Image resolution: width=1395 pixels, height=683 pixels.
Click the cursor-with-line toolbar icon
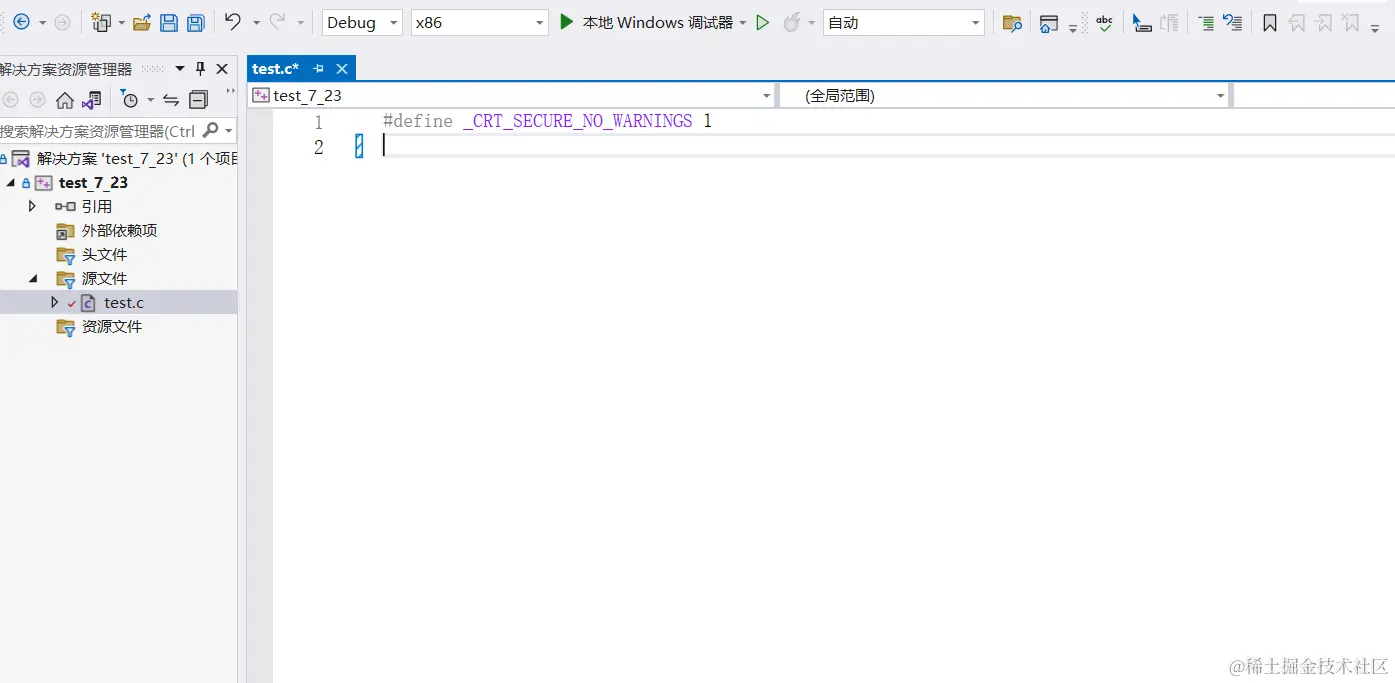coord(1142,22)
